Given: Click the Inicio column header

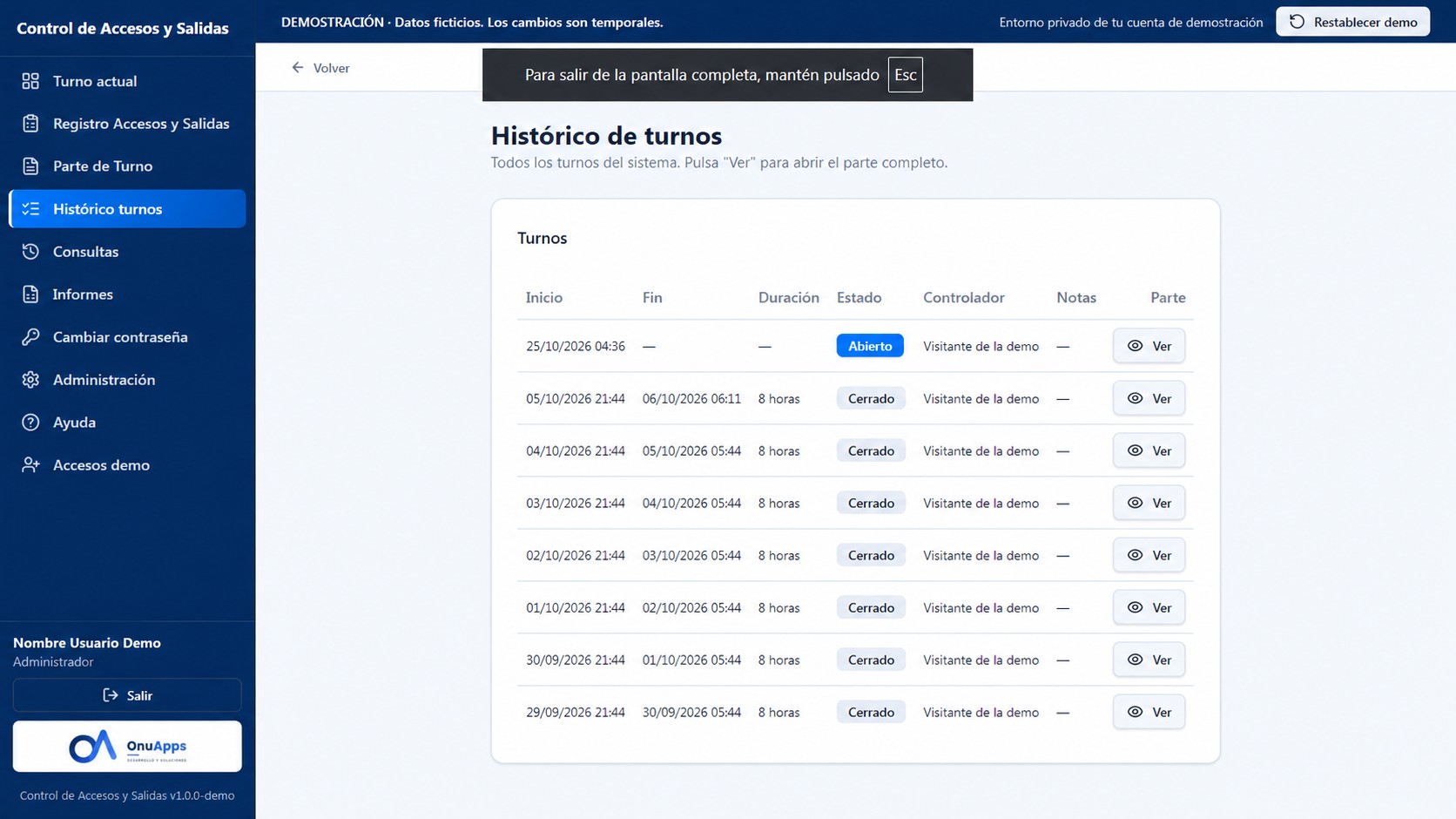Looking at the screenshot, I should pyautogui.click(x=544, y=297).
